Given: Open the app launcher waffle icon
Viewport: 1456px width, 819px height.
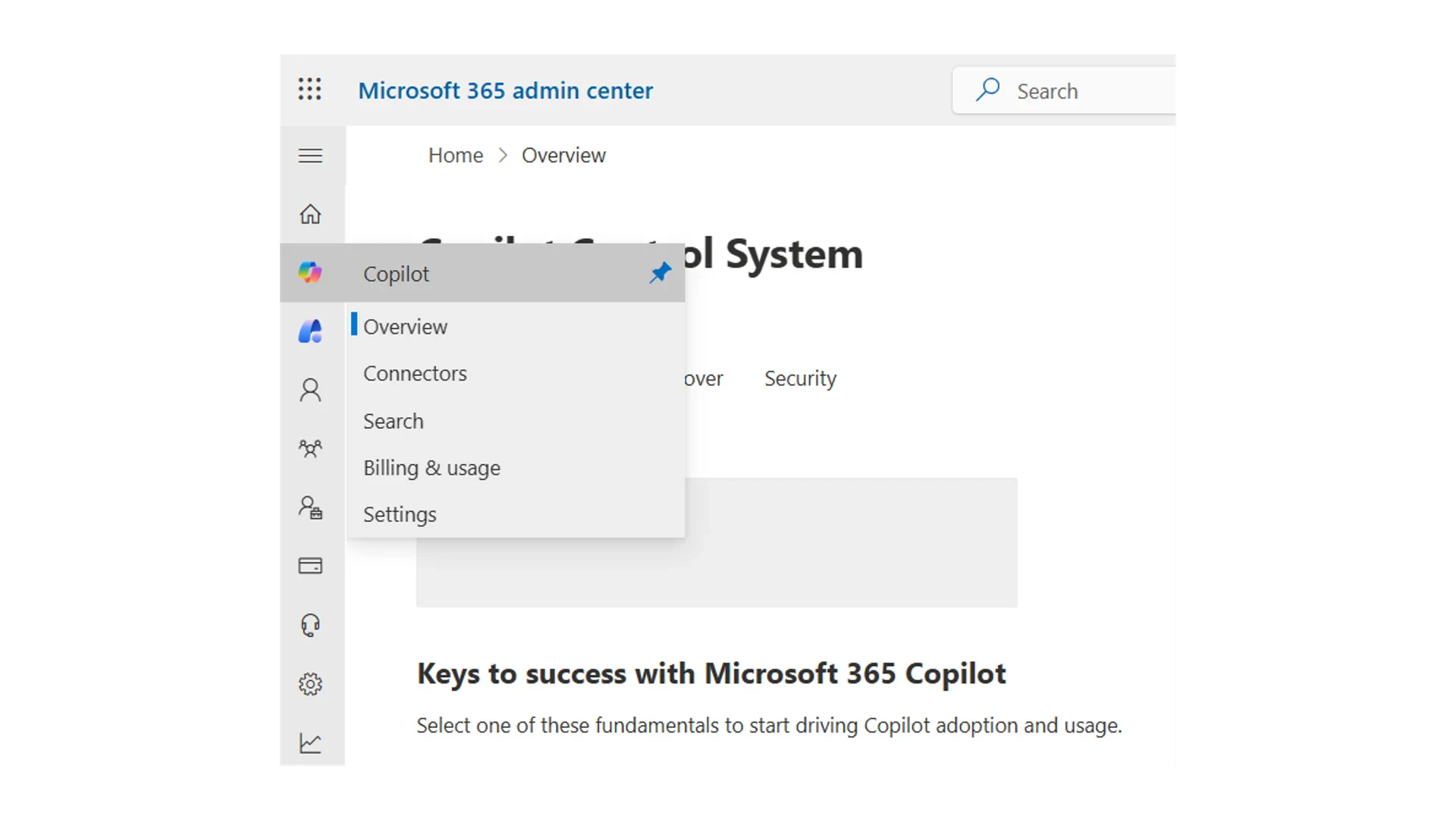Looking at the screenshot, I should pyautogui.click(x=309, y=89).
